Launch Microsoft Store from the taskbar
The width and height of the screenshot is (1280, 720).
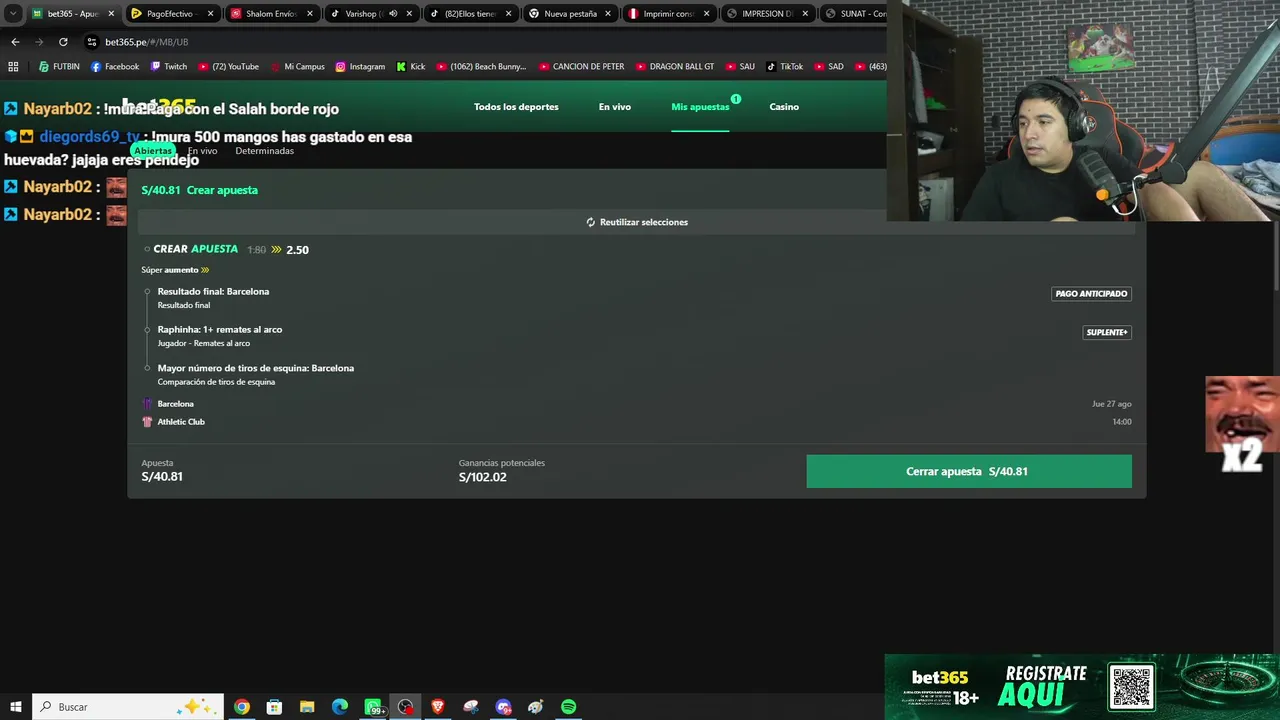click(x=274, y=707)
